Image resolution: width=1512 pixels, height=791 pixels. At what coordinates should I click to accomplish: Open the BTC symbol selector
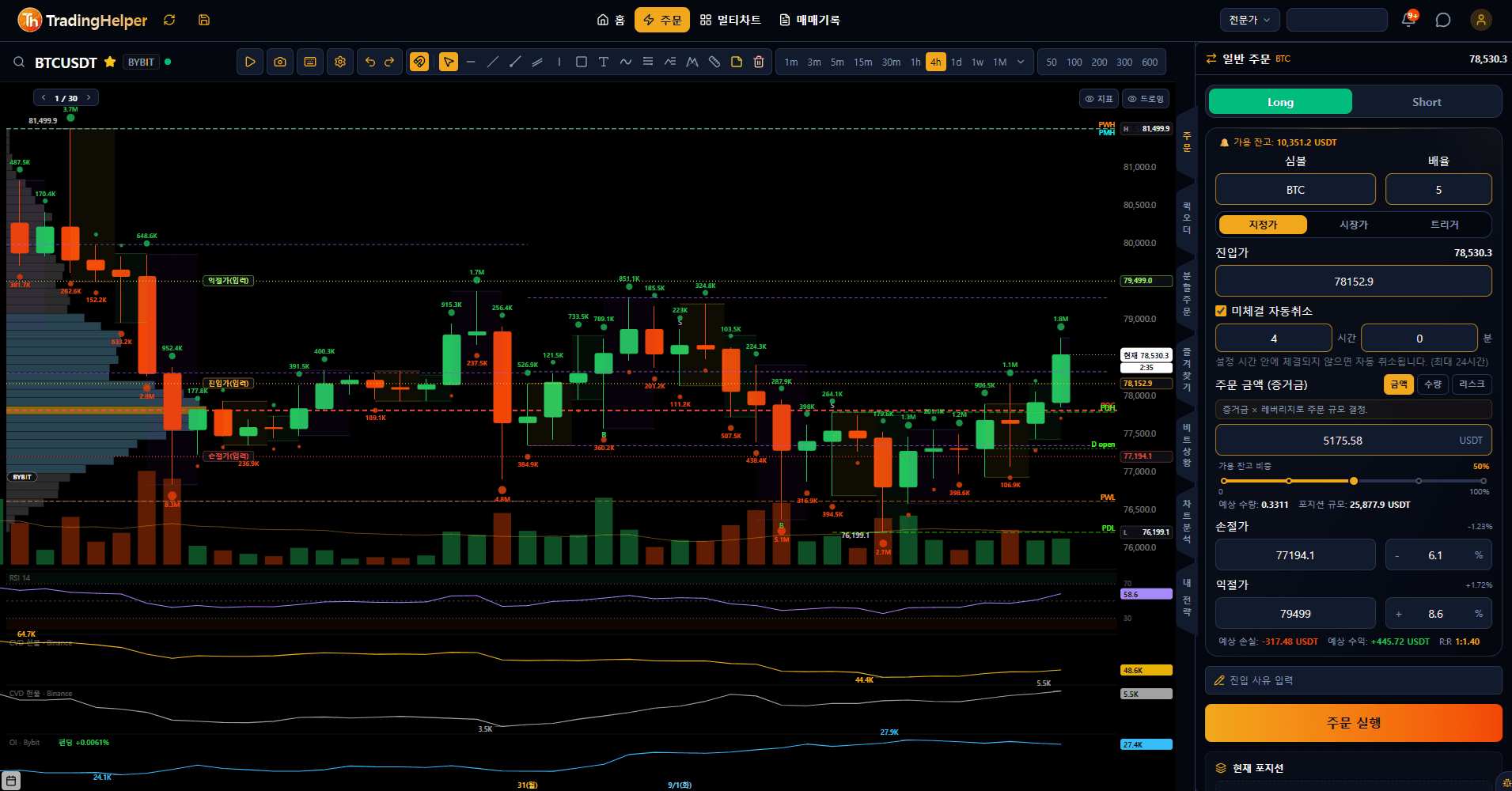tap(1295, 190)
